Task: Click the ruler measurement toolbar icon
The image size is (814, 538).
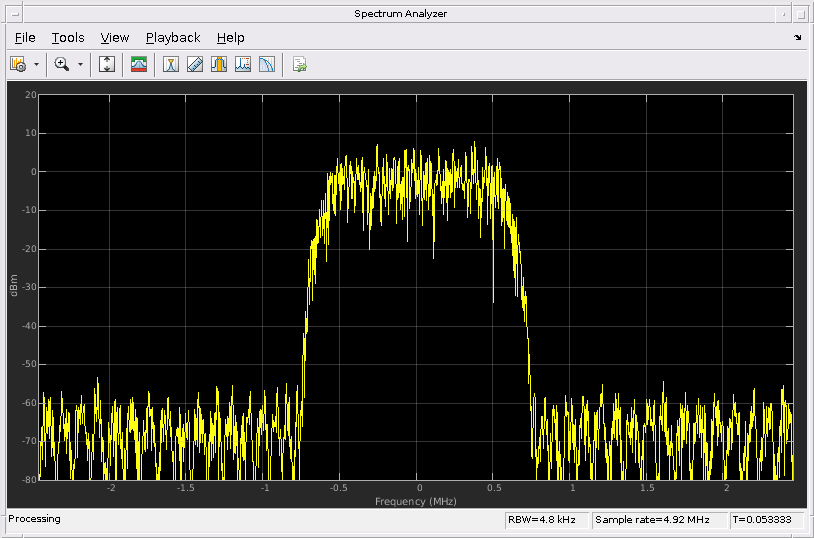Action: pos(195,65)
